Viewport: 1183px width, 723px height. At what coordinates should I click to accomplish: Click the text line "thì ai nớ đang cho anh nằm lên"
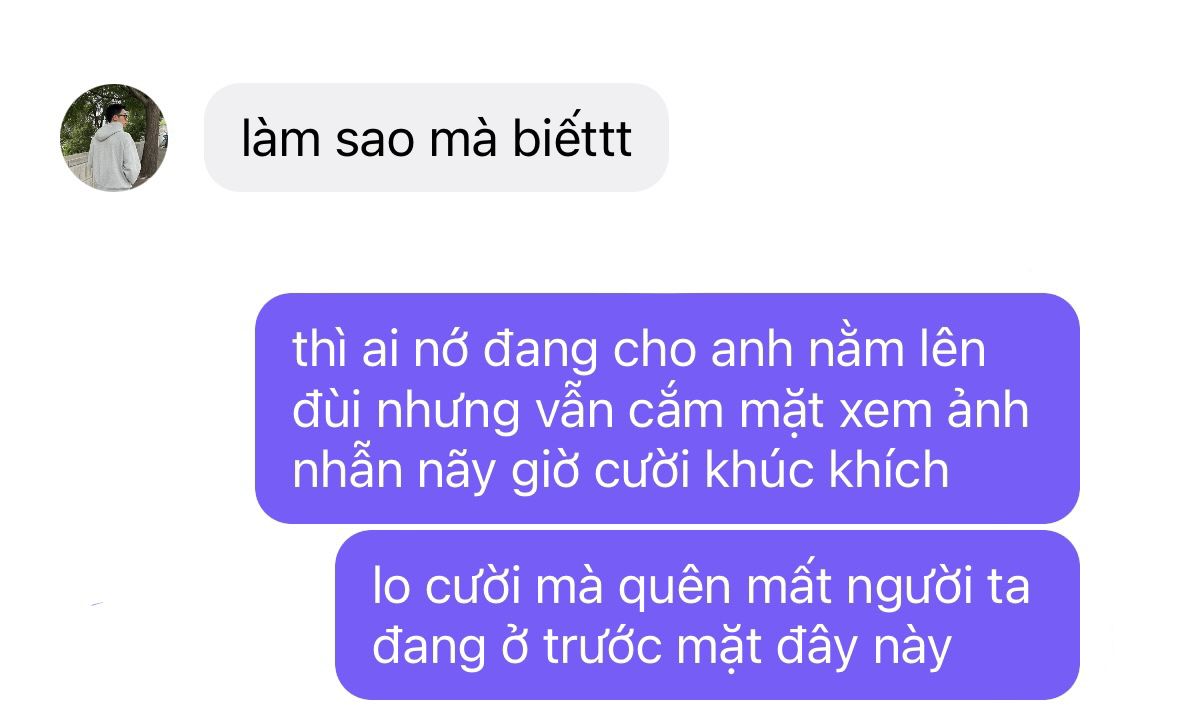coord(639,350)
